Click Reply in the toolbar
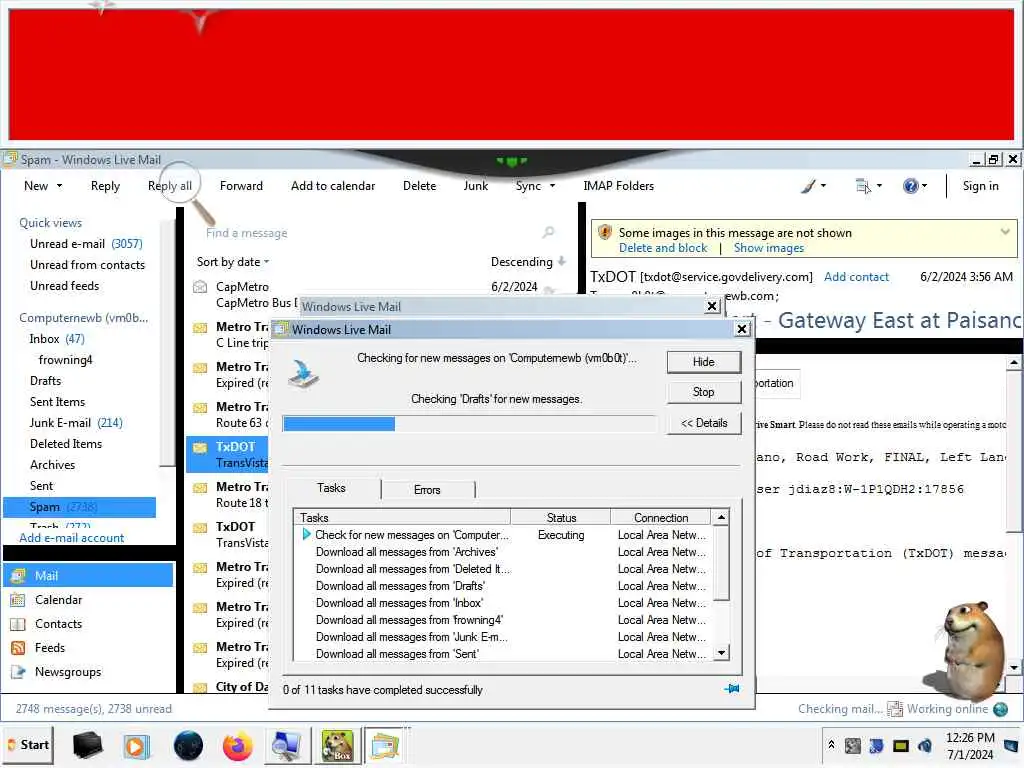Viewport: 1024px width, 768px height. [105, 186]
